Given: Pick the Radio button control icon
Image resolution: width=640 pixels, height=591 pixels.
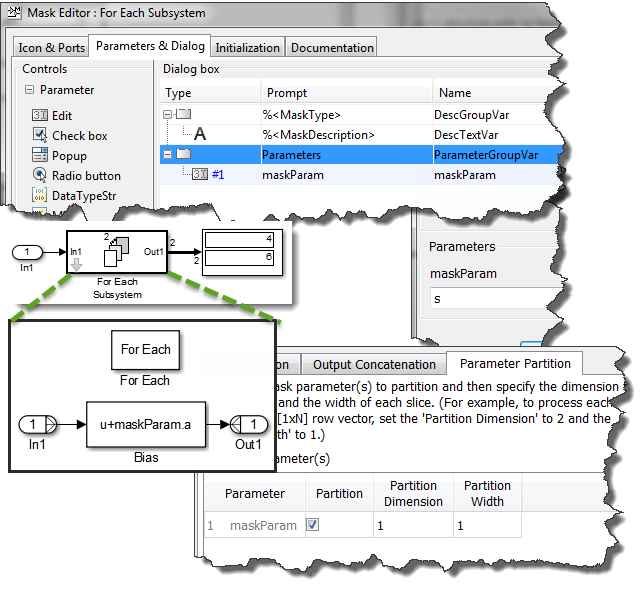Looking at the screenshot, I should point(40,175).
